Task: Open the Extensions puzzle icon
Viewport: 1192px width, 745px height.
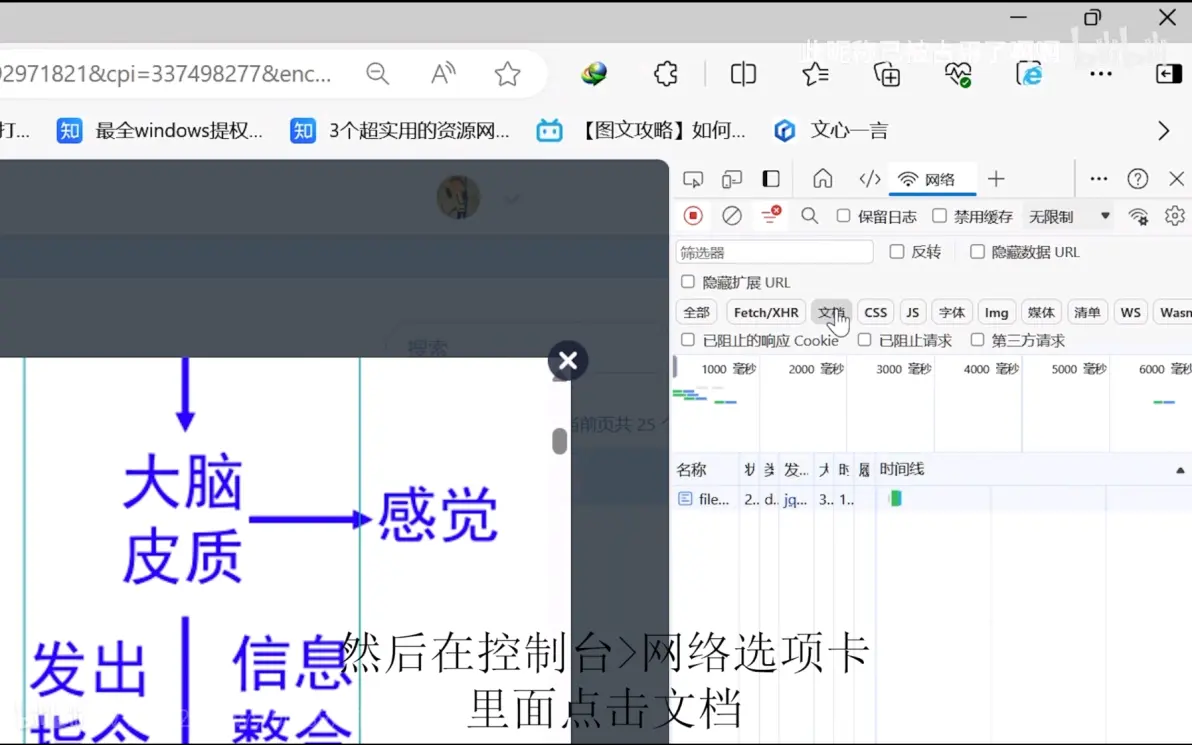Action: pyautogui.click(x=666, y=74)
